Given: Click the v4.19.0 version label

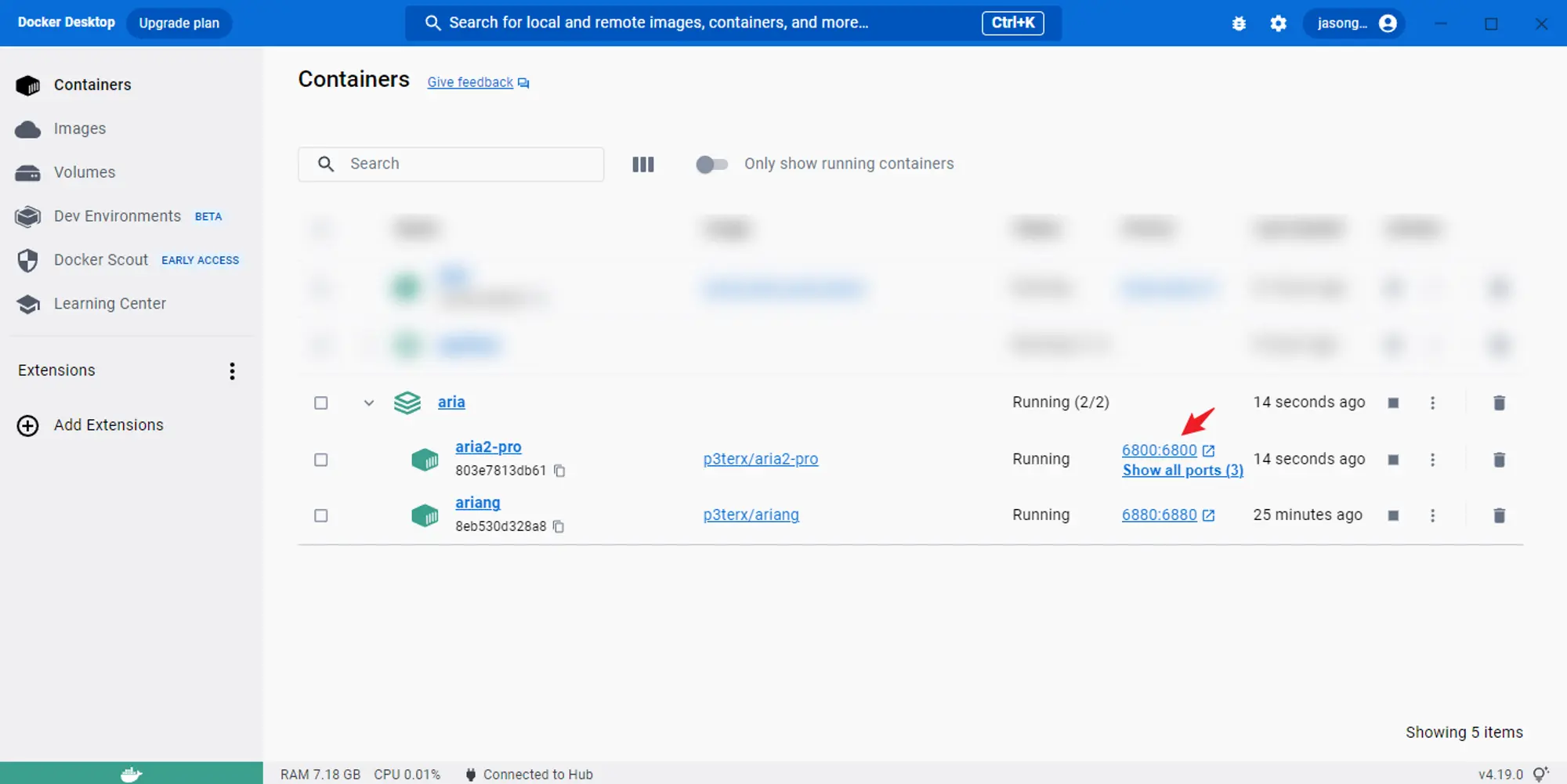Looking at the screenshot, I should click(x=1500, y=775).
